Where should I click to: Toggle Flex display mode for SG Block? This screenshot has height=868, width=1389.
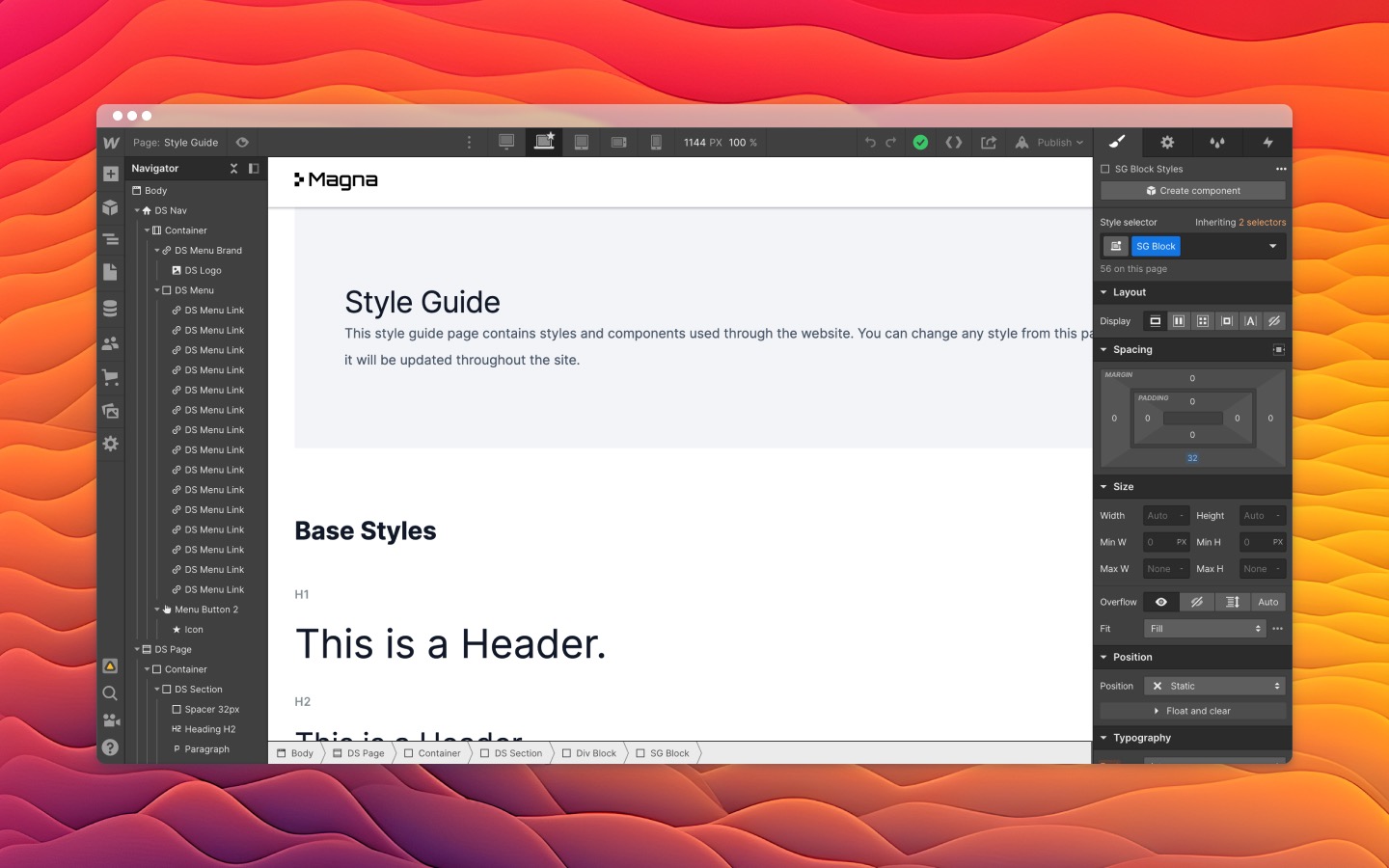click(1179, 320)
